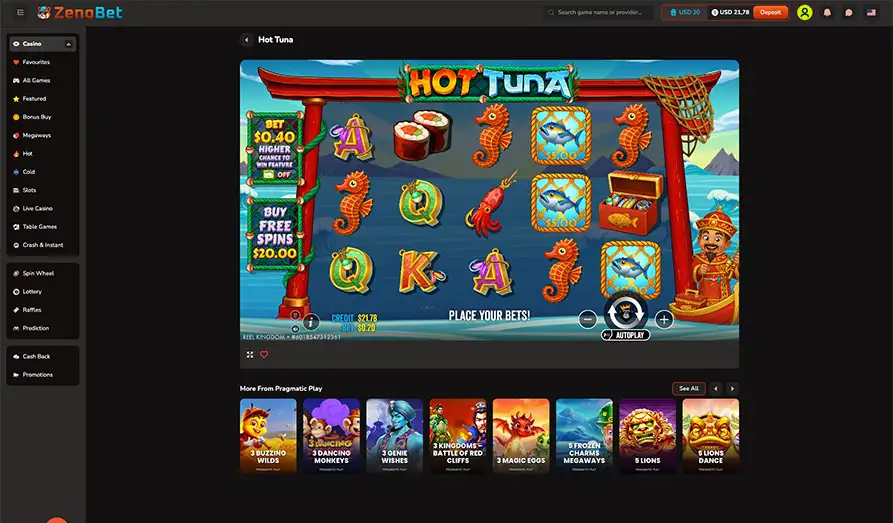Open notifications bell
This screenshot has width=893, height=523.
[827, 13]
